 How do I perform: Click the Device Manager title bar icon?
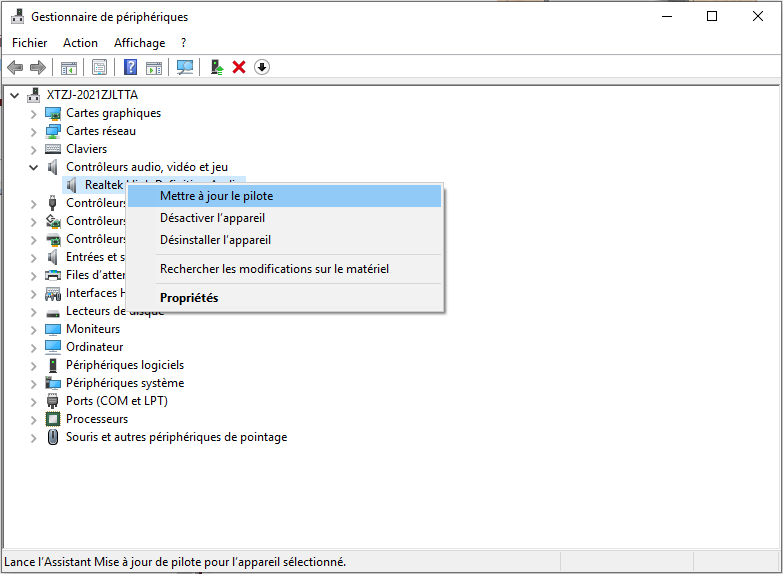pos(17,16)
